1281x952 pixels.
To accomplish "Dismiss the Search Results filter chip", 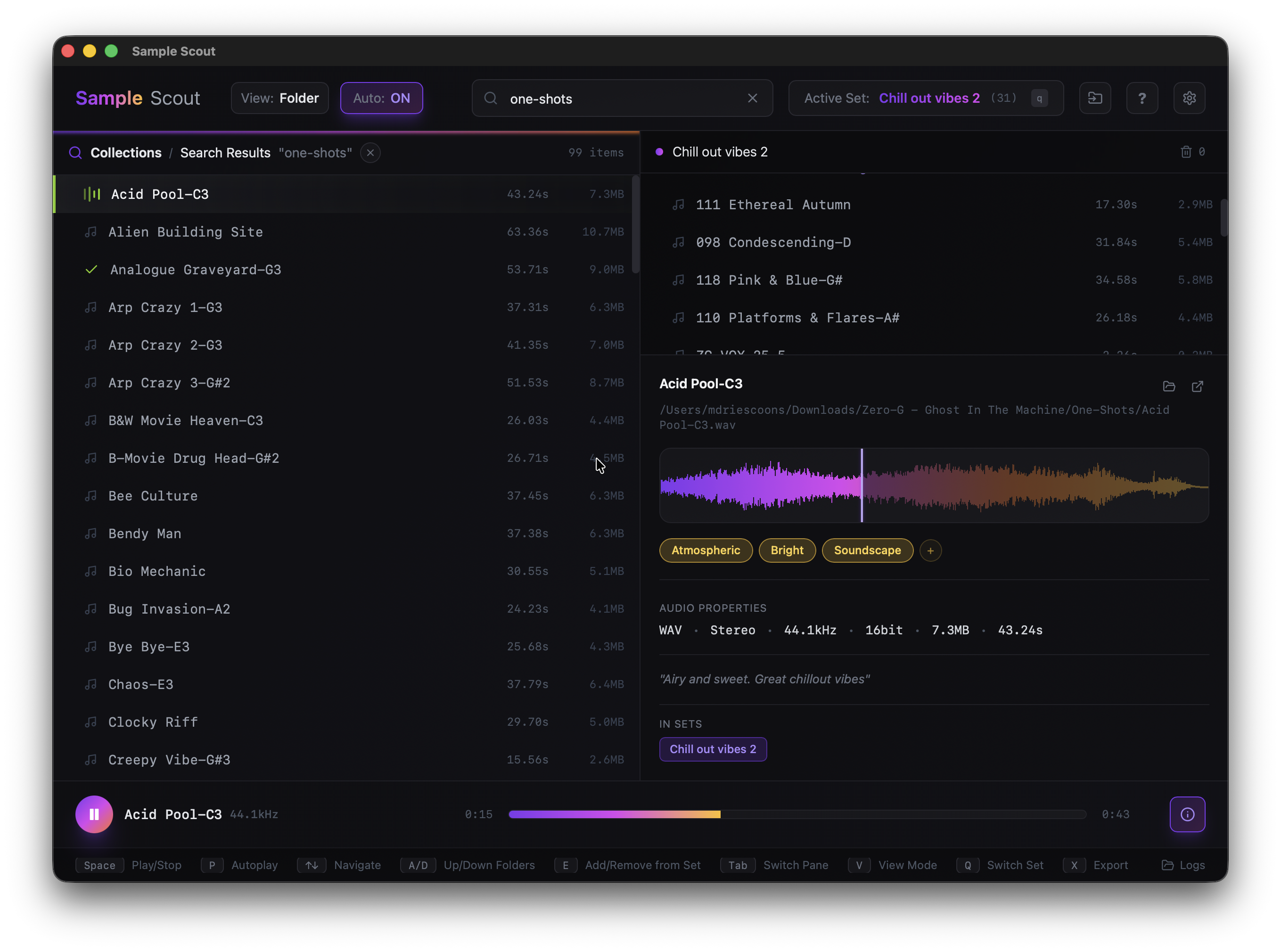I will click(370, 153).
